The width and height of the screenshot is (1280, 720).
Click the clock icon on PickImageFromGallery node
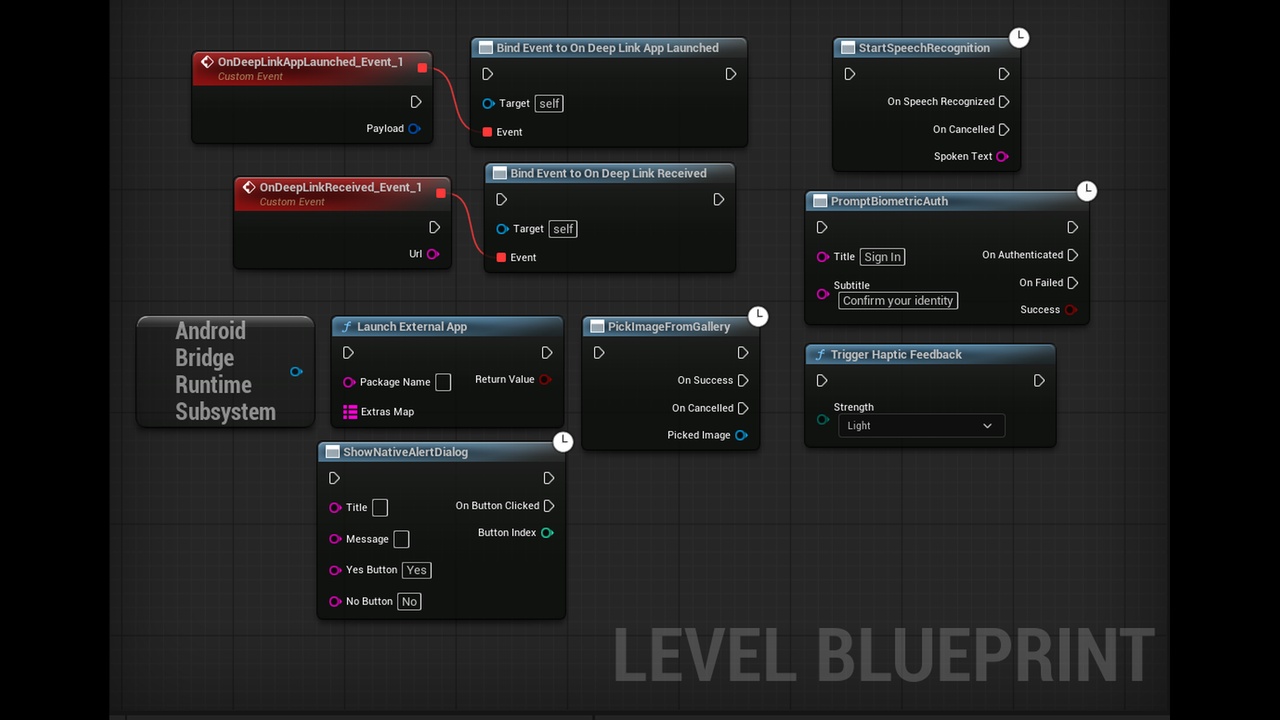[x=759, y=316]
